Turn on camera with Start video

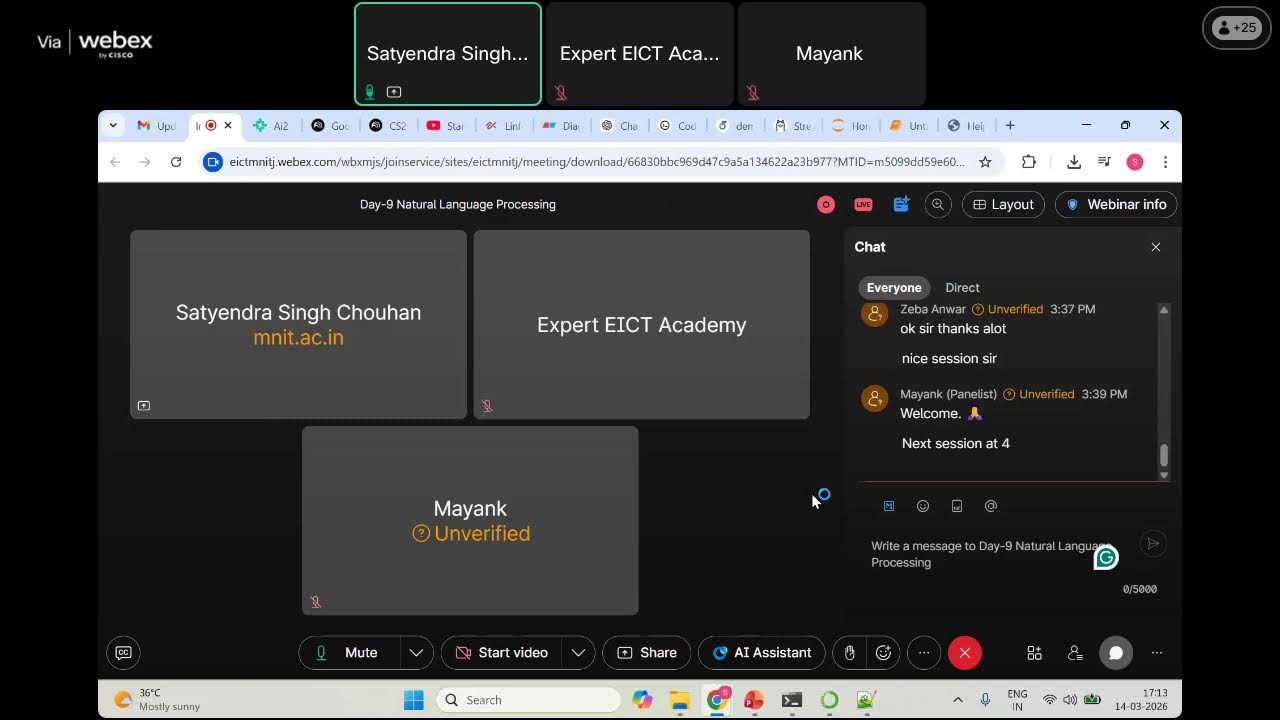pyautogui.click(x=502, y=653)
